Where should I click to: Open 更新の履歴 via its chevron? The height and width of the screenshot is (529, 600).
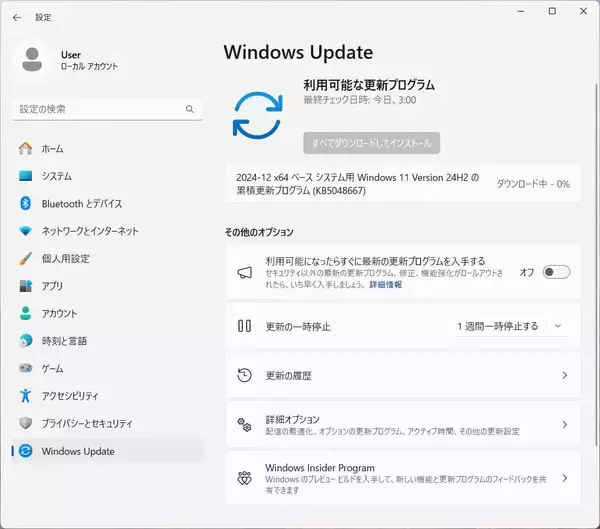click(565, 376)
